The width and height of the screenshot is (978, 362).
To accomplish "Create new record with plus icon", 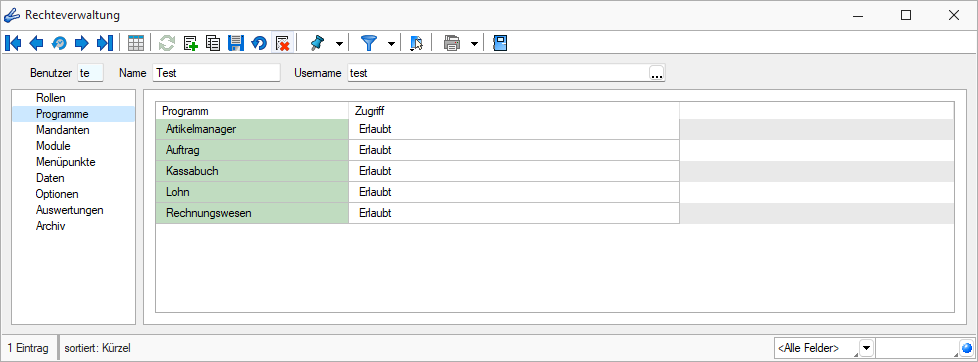I will (191, 43).
